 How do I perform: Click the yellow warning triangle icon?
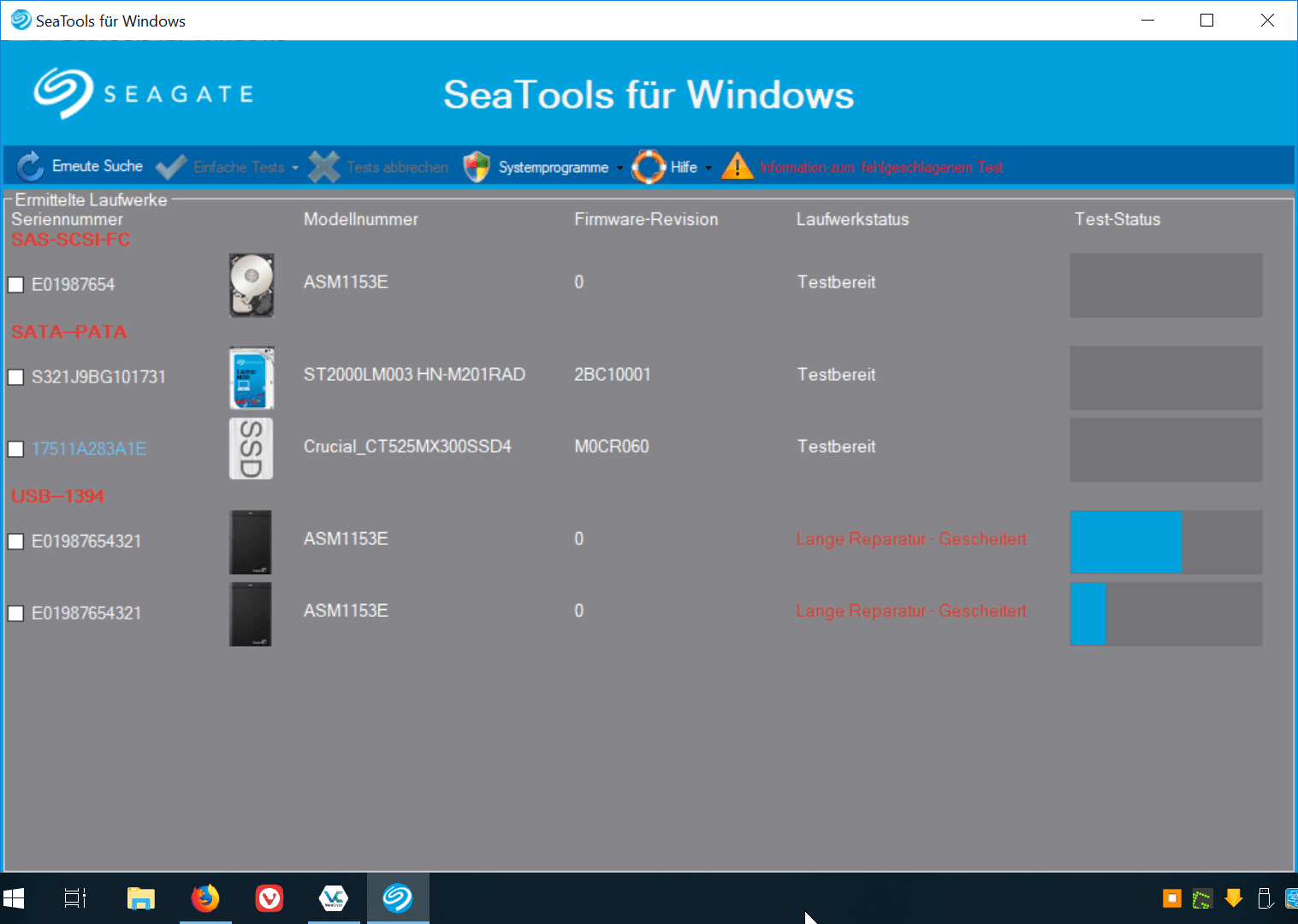pos(738,166)
